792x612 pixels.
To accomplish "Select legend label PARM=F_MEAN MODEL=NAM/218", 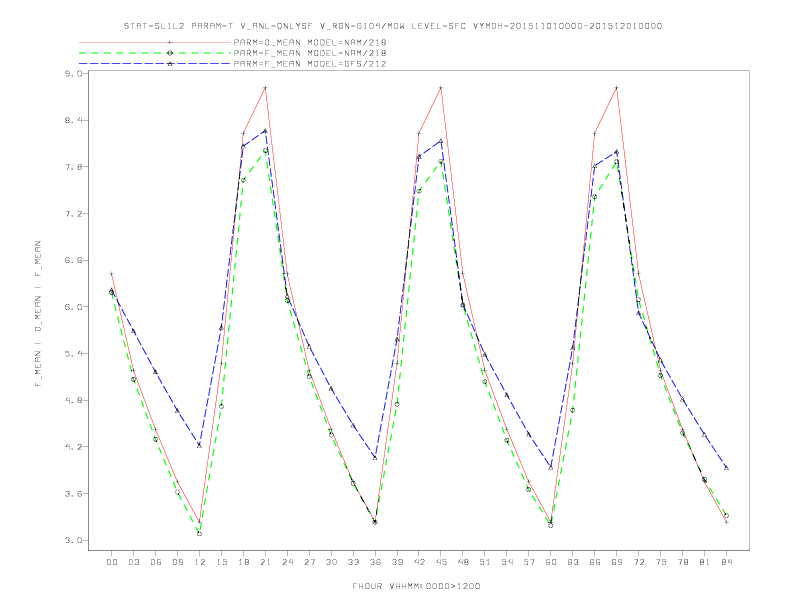I will (x=310, y=53).
